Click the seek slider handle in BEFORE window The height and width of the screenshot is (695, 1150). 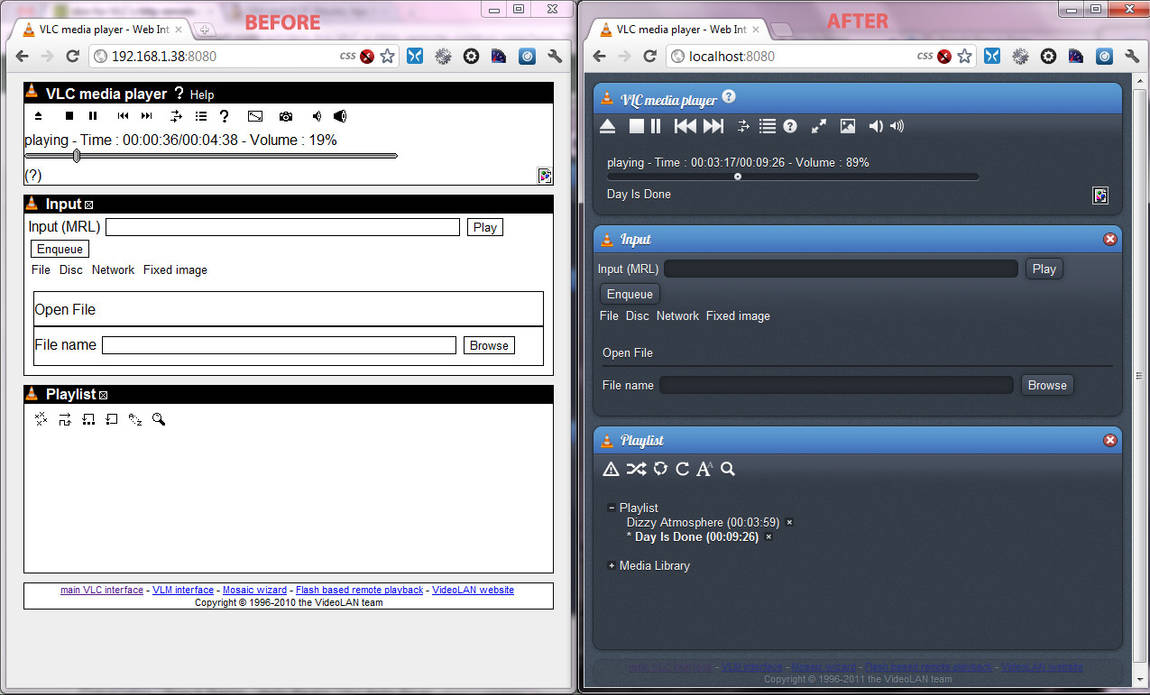point(76,155)
